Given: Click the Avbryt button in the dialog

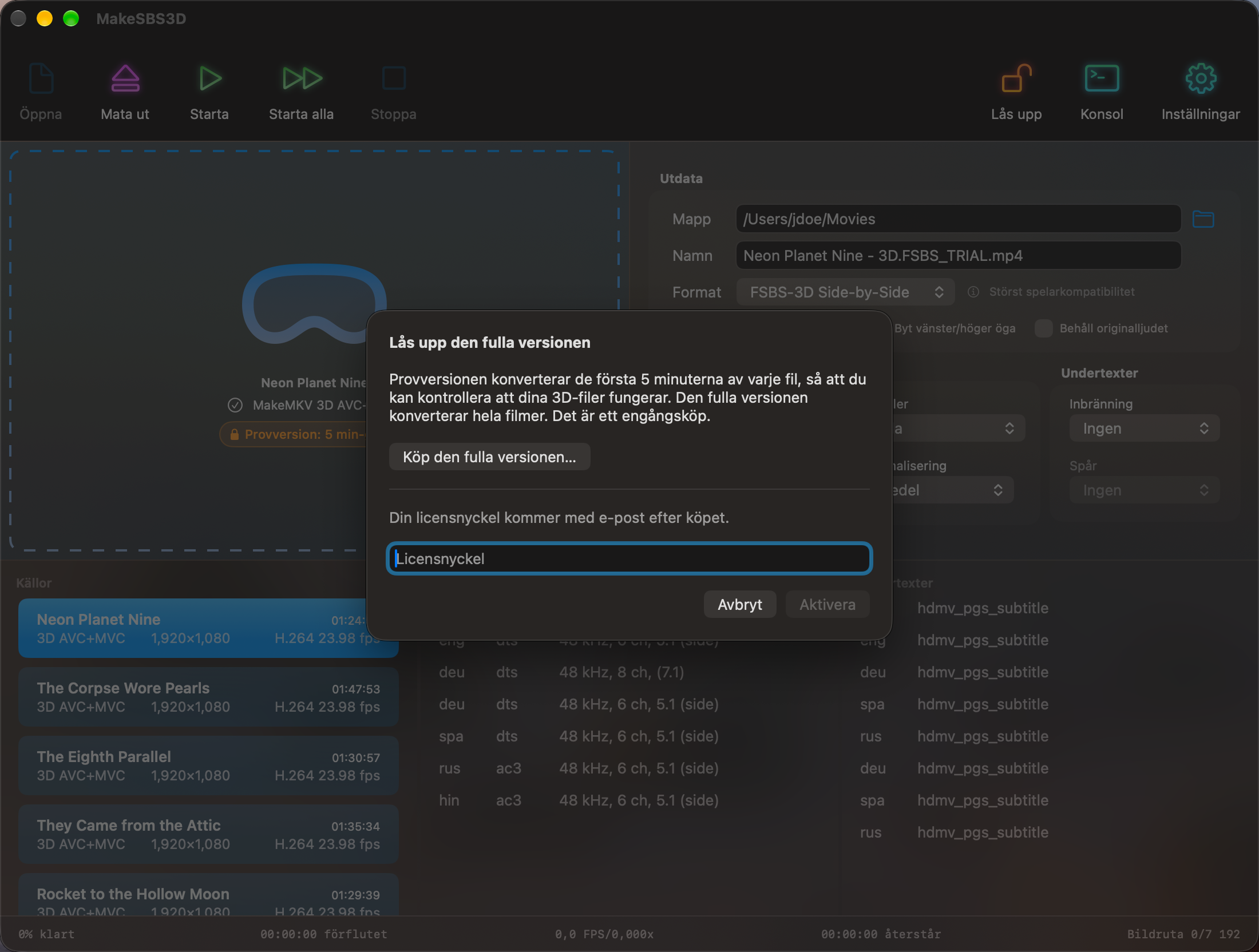Looking at the screenshot, I should click(739, 605).
